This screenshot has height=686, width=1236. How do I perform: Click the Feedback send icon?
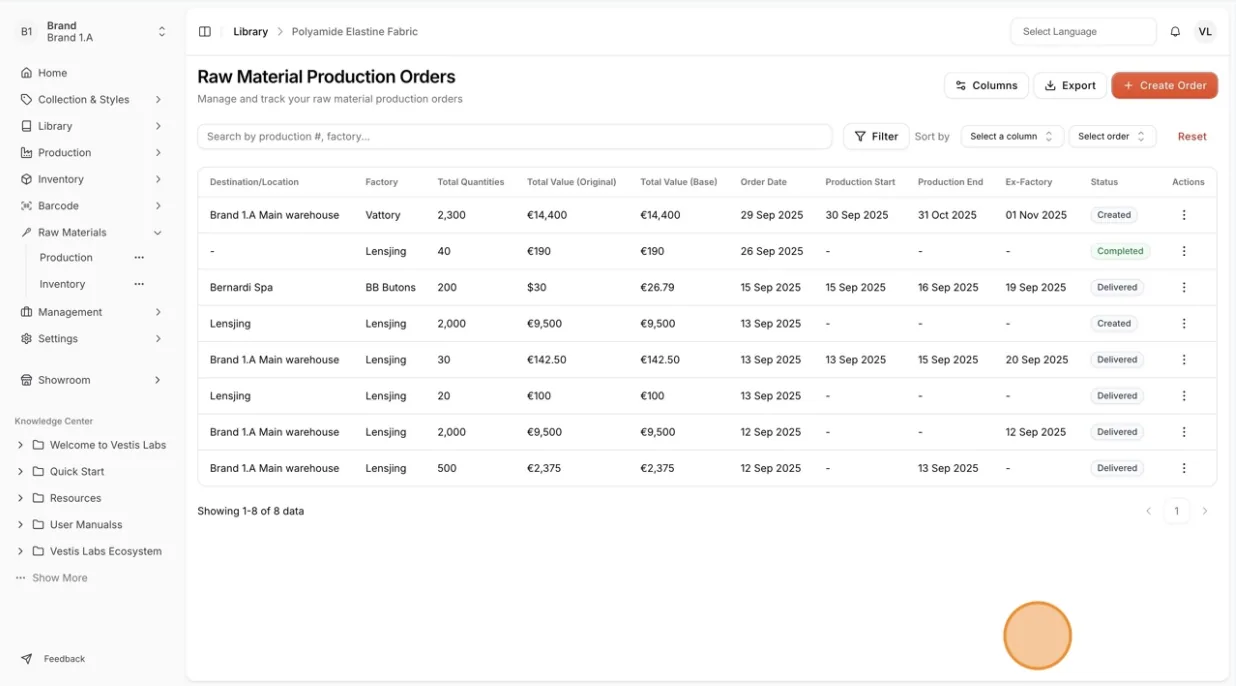(x=27, y=659)
